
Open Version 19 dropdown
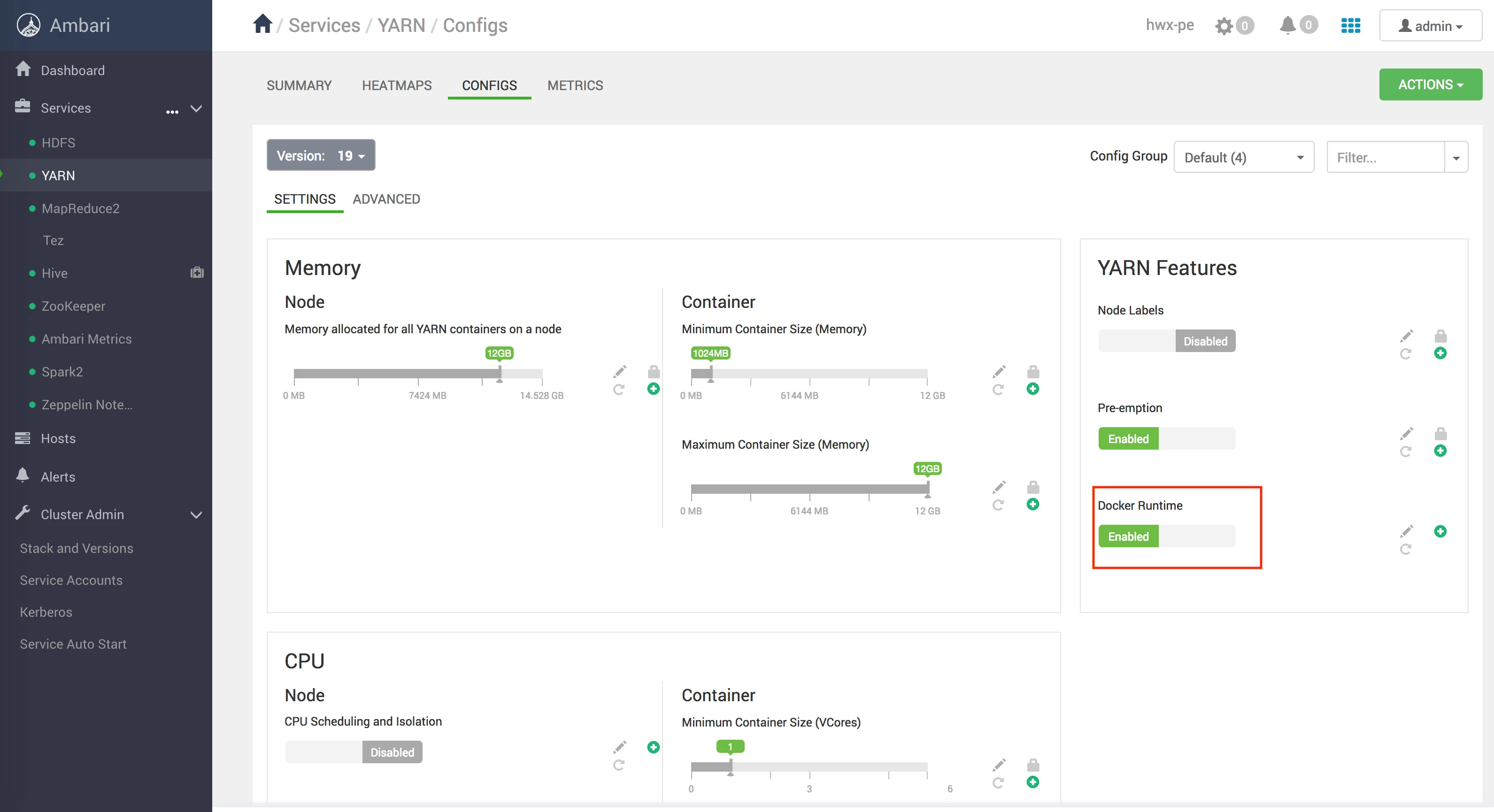(x=321, y=155)
